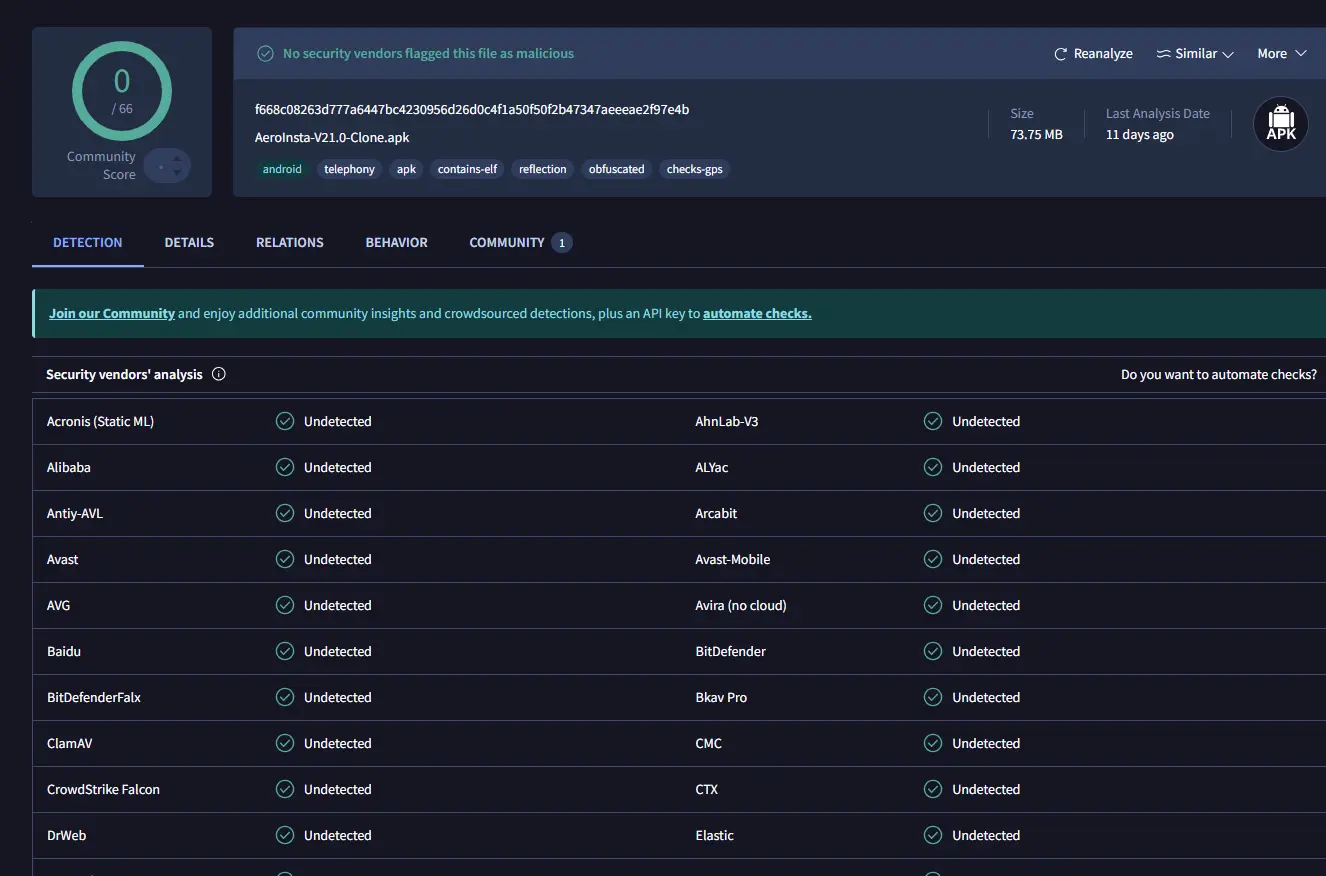Click the check icon in the CTX row
Viewport: 1326px width, 876px height.
933,790
